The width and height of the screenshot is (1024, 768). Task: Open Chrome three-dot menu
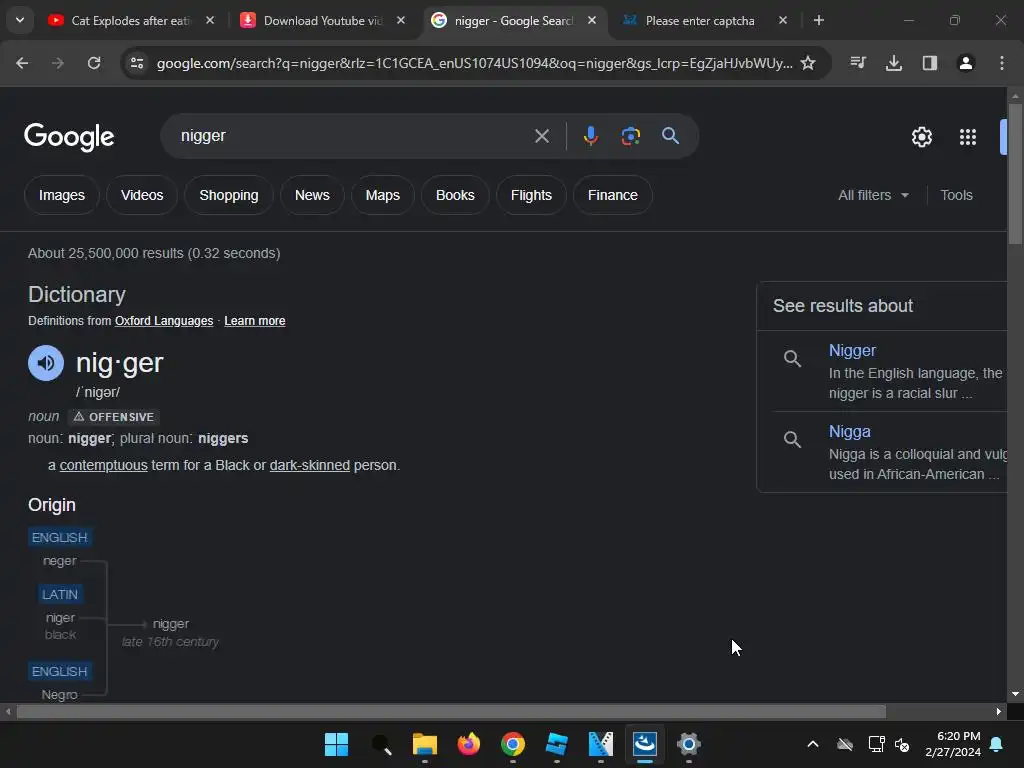point(1002,63)
